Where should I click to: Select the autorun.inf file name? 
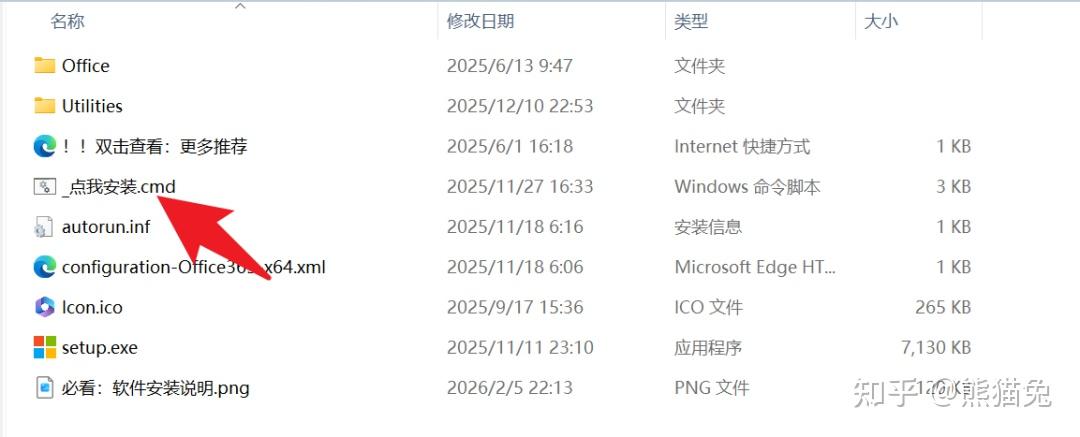pos(106,227)
